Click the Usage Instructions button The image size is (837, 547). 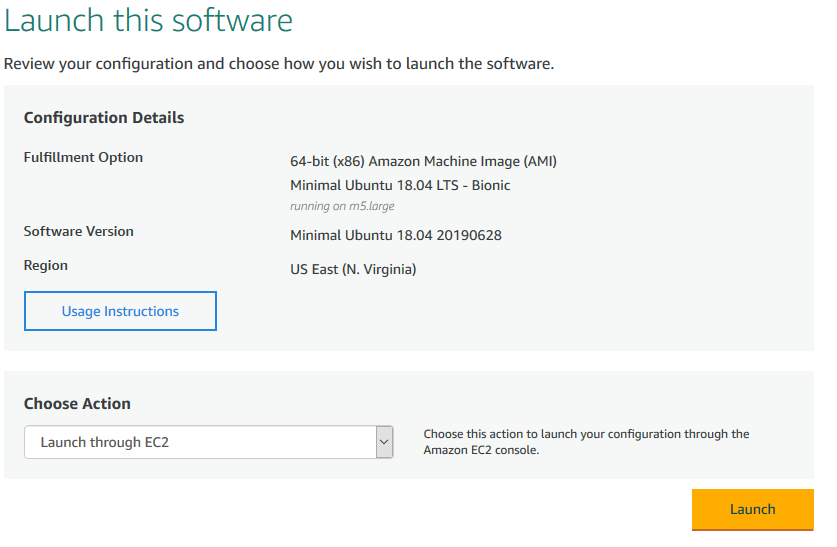(x=120, y=311)
